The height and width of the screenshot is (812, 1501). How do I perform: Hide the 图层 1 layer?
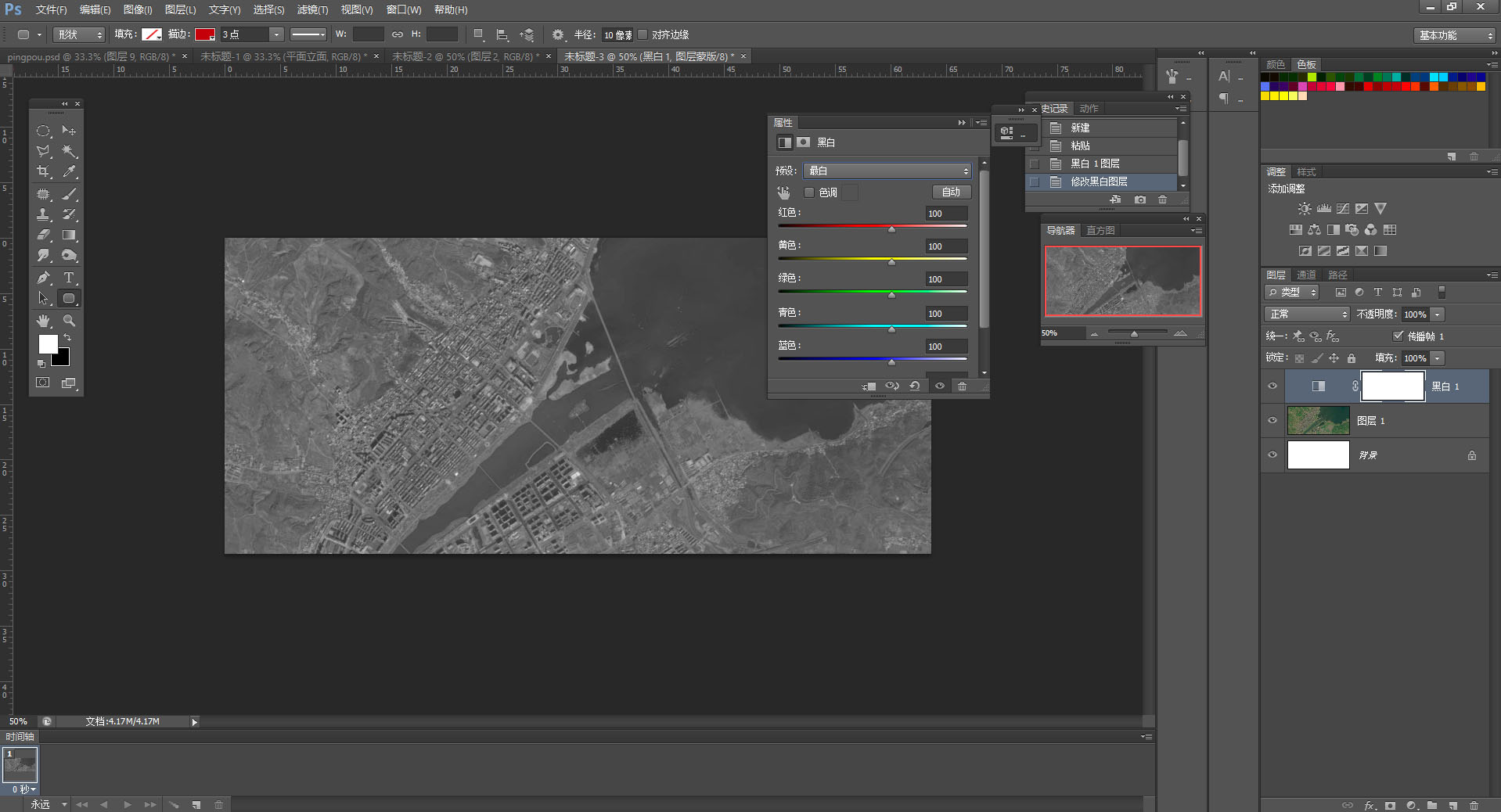1272,421
